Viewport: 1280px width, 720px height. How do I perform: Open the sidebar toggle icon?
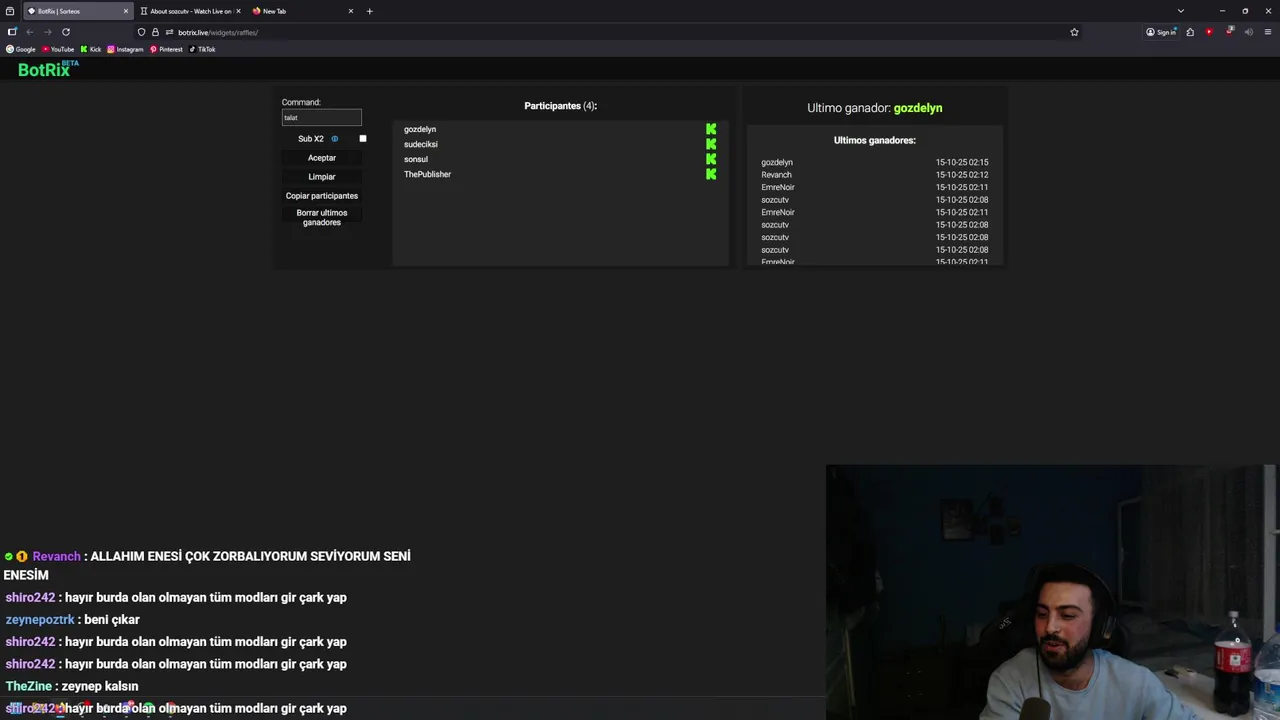(12, 32)
